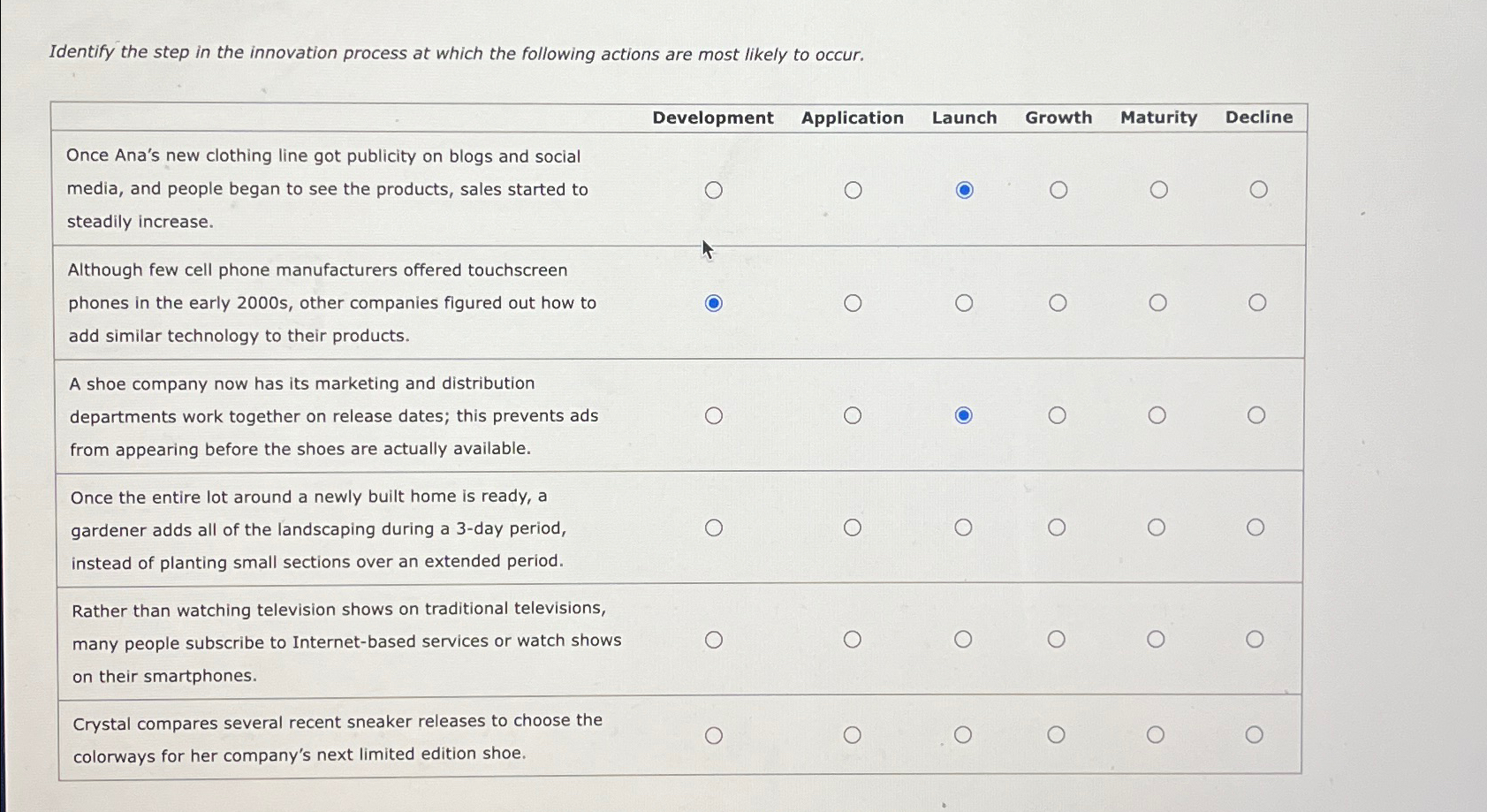Select Decline for Crystal sneaker colorways row
The width and height of the screenshot is (1487, 812).
[1254, 734]
